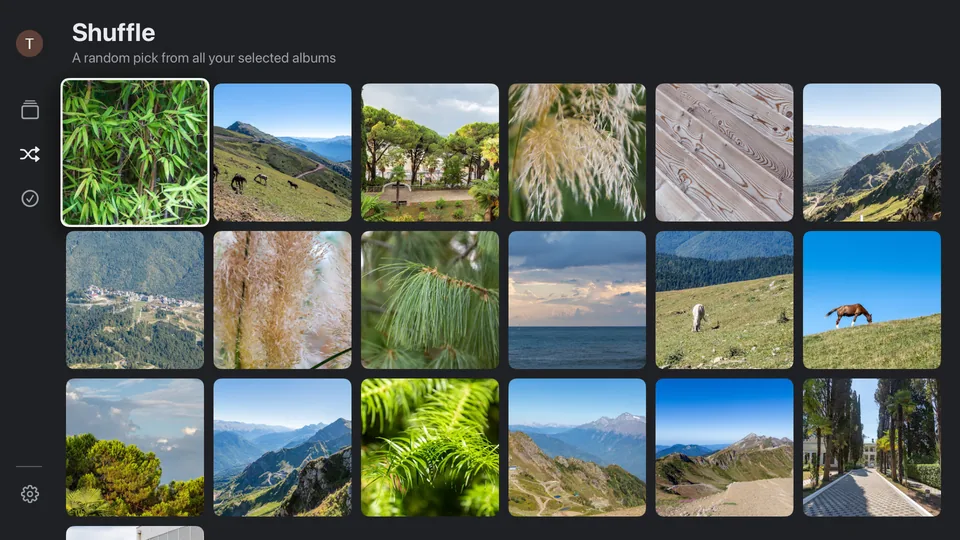
Task: Click 'A random pick from all your selected albums'
Action: pyautogui.click(x=204, y=58)
